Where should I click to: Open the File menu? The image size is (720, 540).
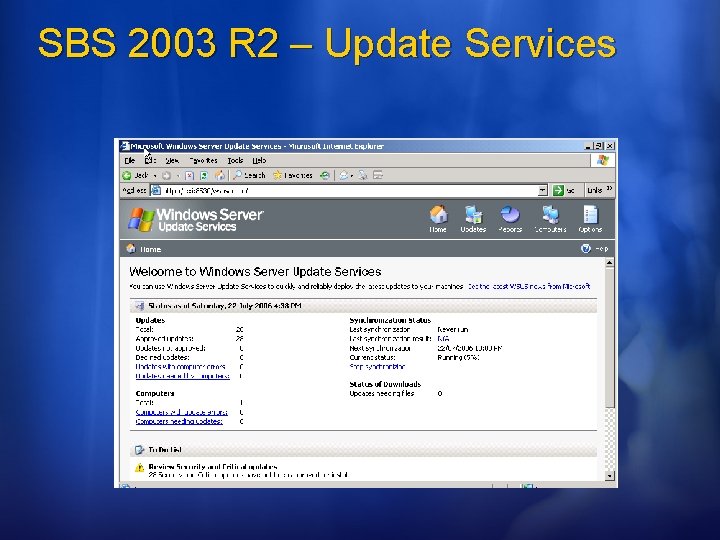pyautogui.click(x=130, y=160)
